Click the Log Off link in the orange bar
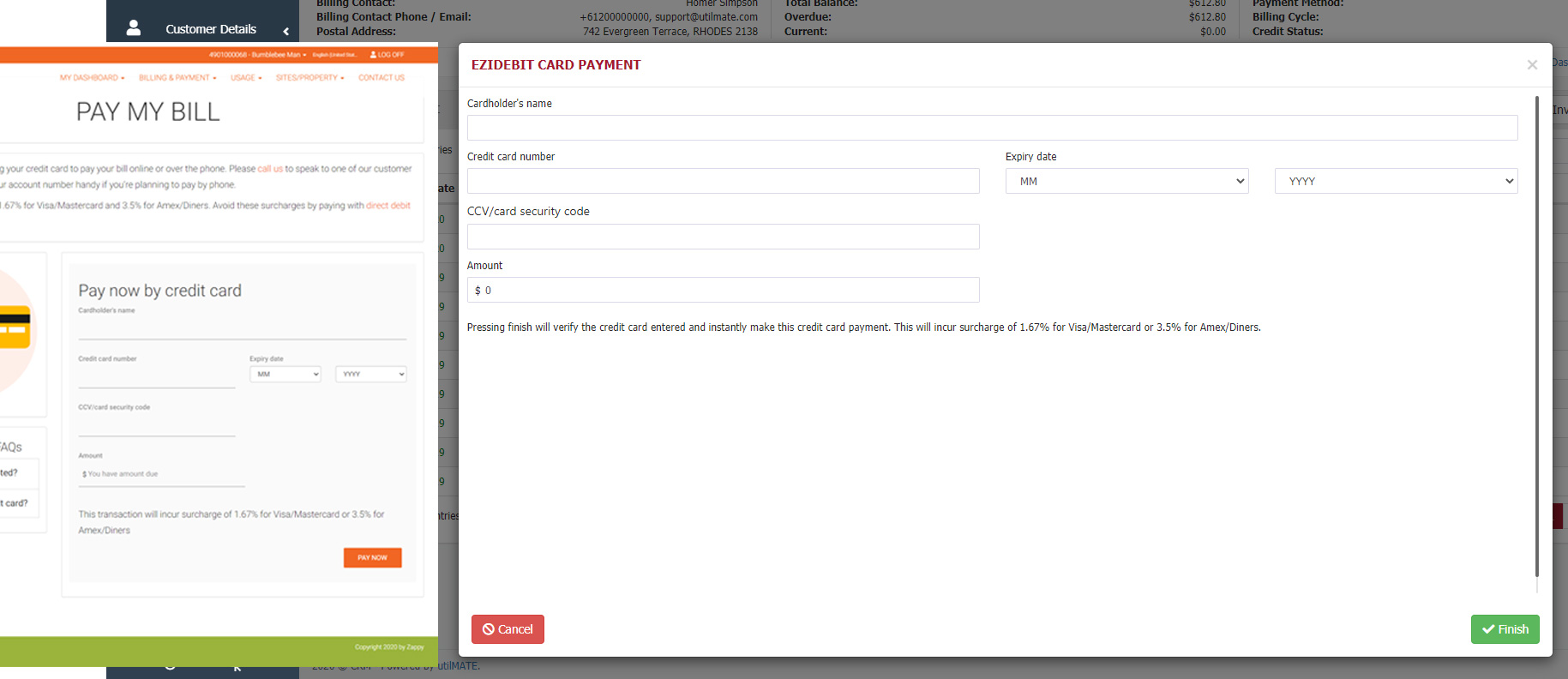 [387, 55]
